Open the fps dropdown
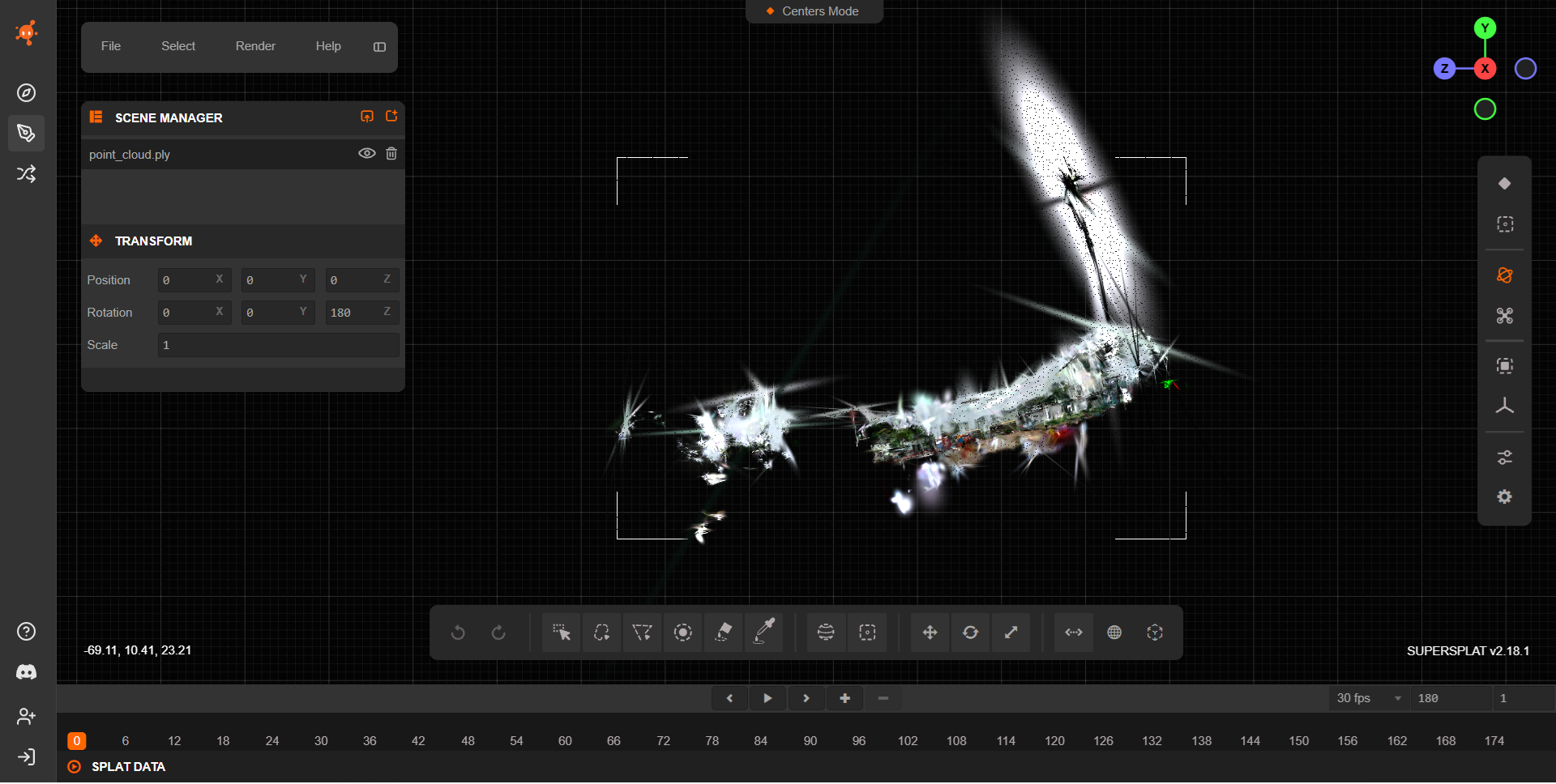 click(x=1369, y=698)
